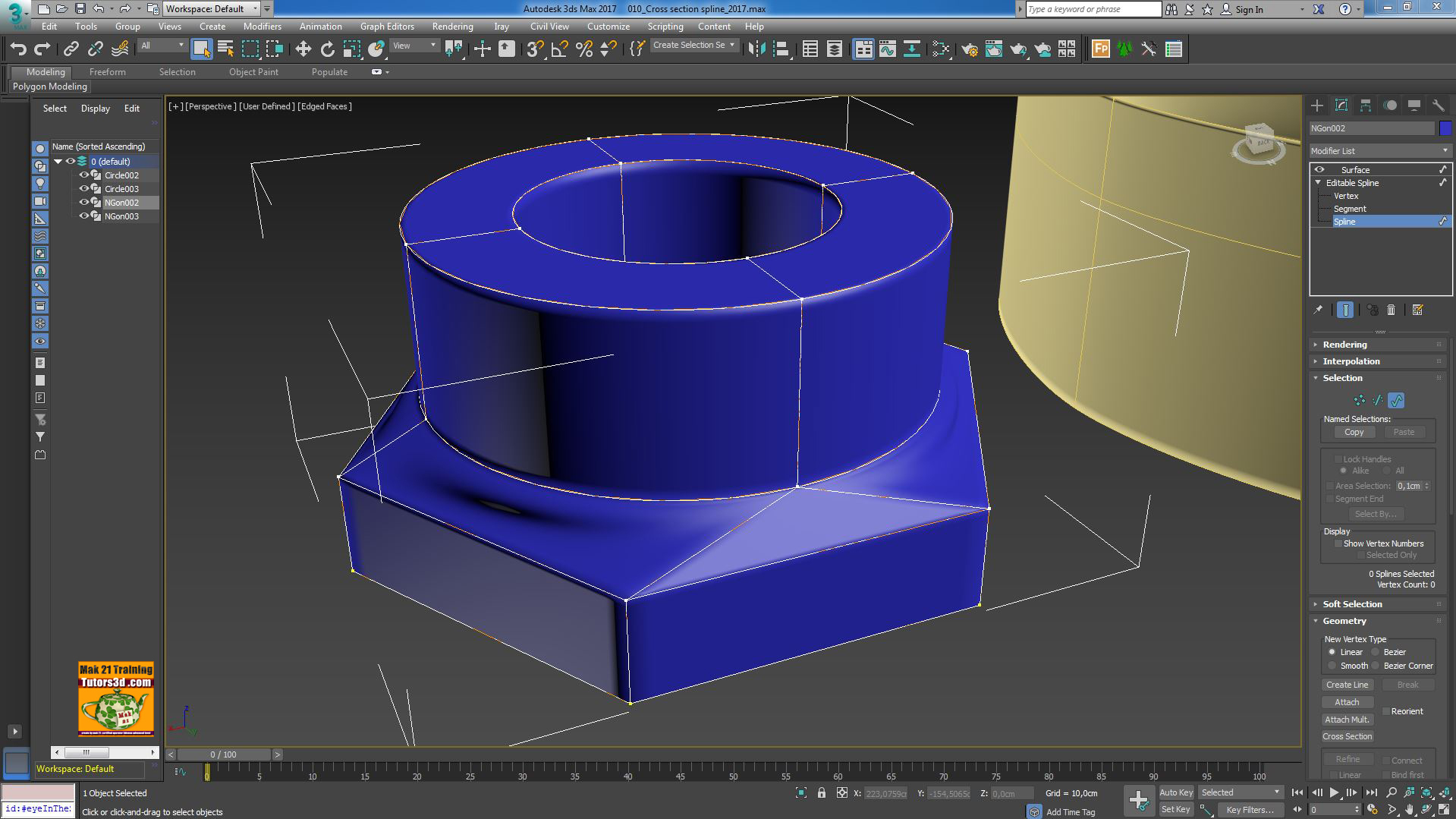
Task: Hide NGon003 with its eye icon
Action: pos(84,216)
